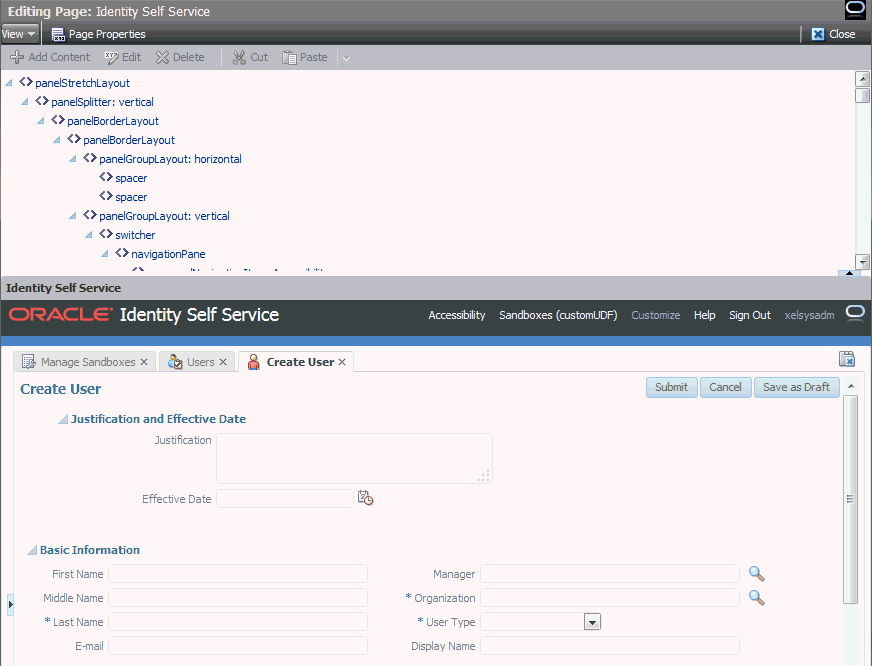This screenshot has height=666, width=872.
Task: Collapse panelGroupLayout: vertical node
Action: [73, 216]
